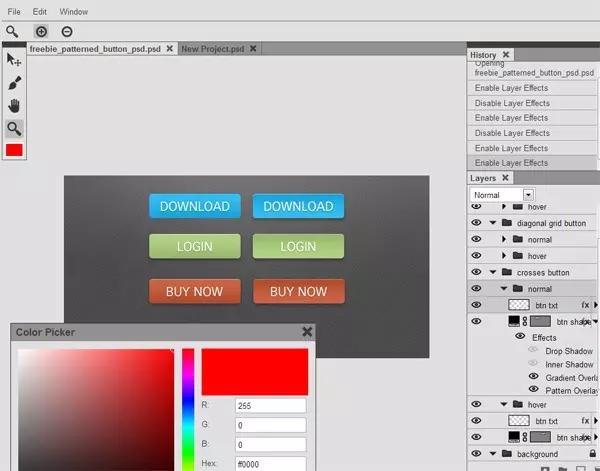Select first Disable Layer Effects history entry
600x471 pixels.
tap(532, 103)
